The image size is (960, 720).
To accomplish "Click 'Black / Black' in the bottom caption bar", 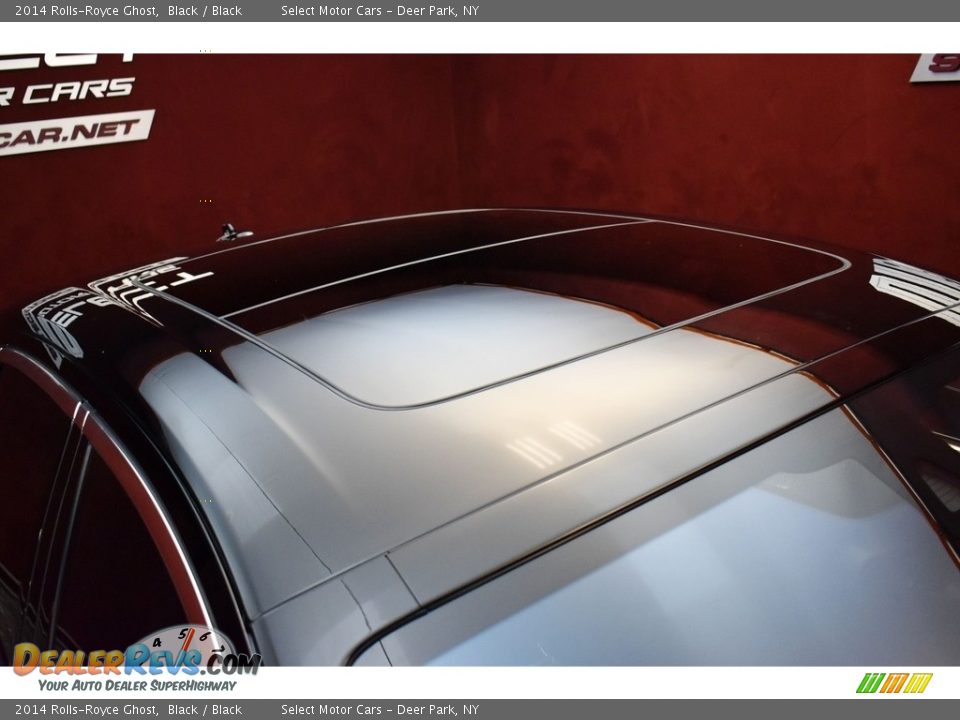I will [204, 710].
